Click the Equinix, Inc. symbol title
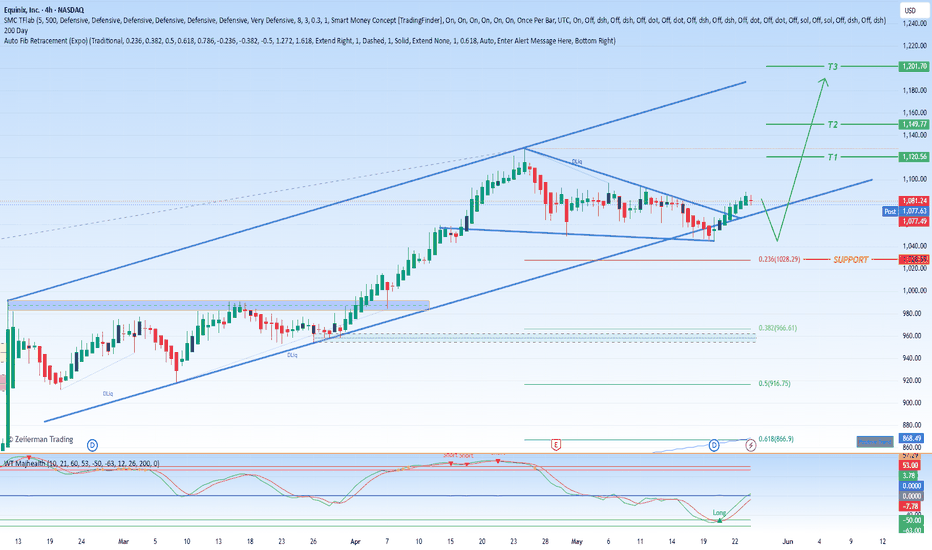Image resolution: width=932 pixels, height=550 pixels. 44,10
